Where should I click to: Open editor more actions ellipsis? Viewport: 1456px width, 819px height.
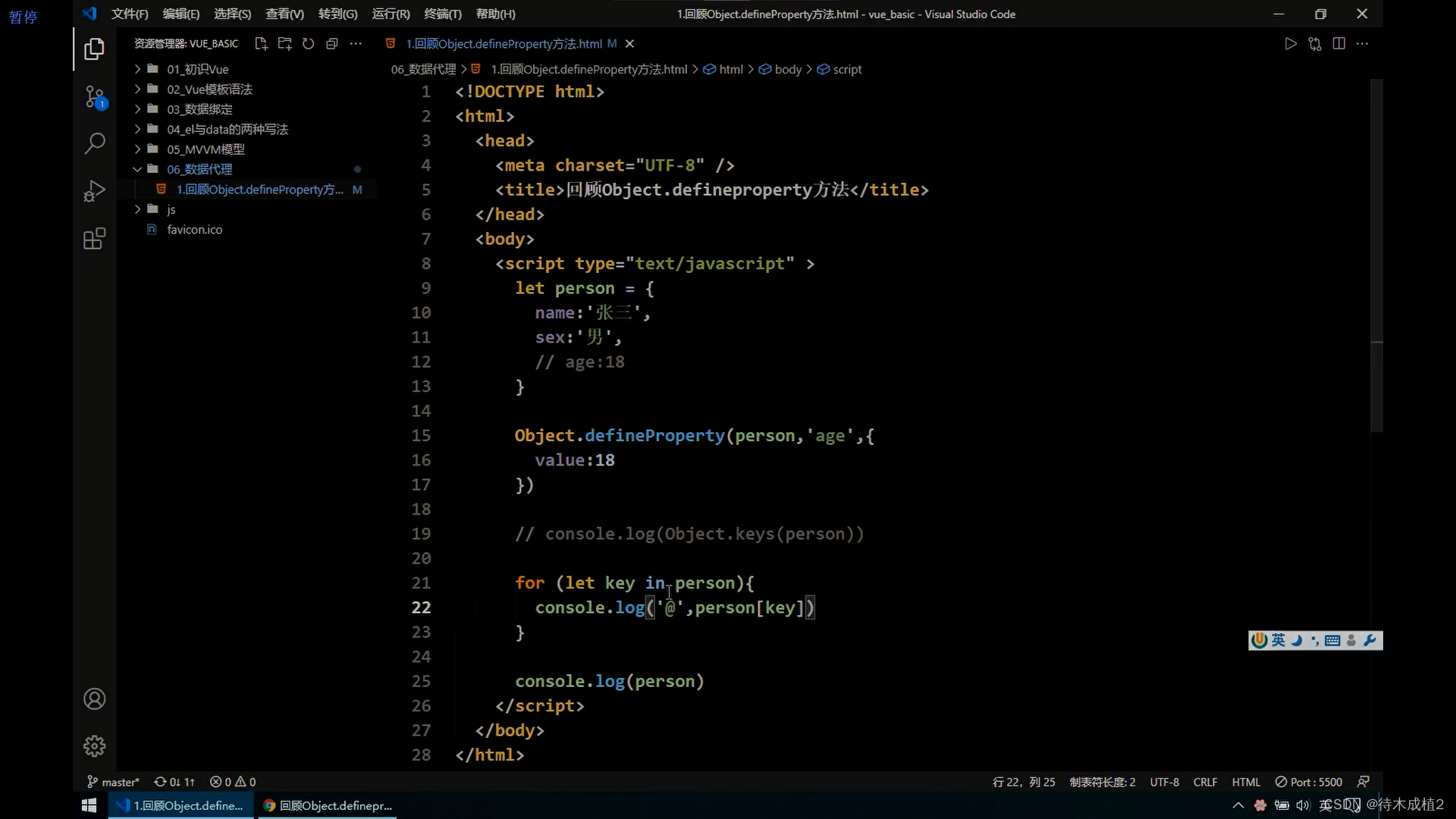point(1363,44)
